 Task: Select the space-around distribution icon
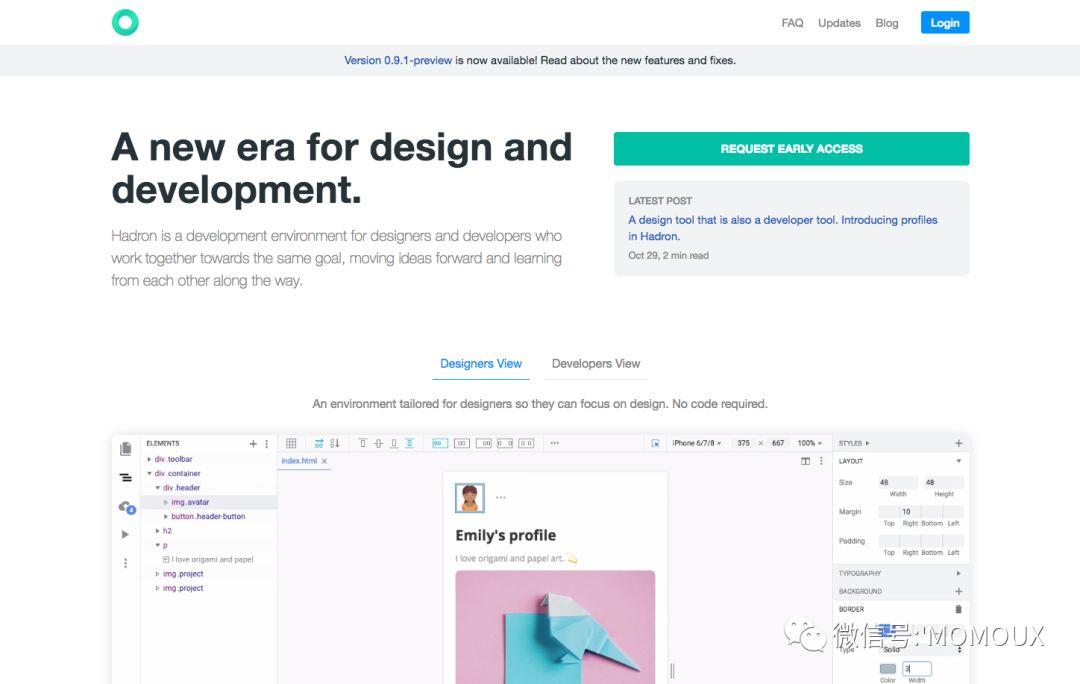[x=526, y=443]
